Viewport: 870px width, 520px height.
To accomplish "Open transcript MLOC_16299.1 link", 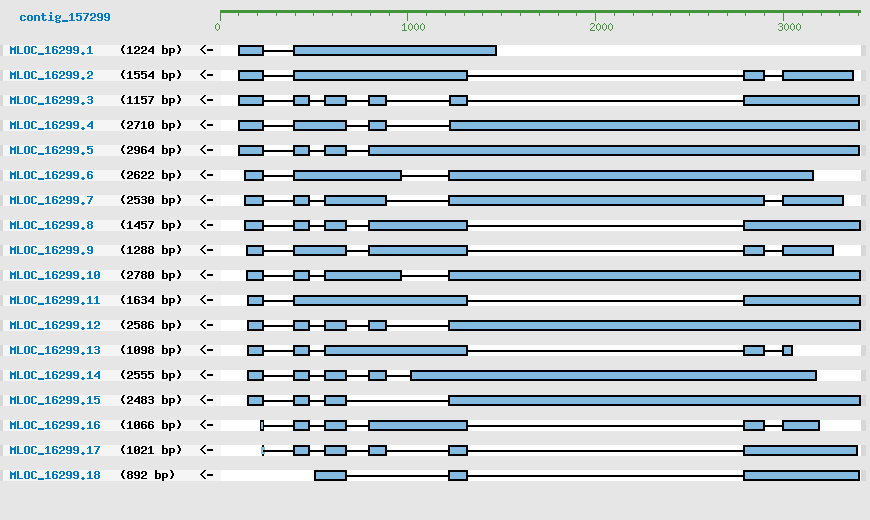I will [x=51, y=50].
